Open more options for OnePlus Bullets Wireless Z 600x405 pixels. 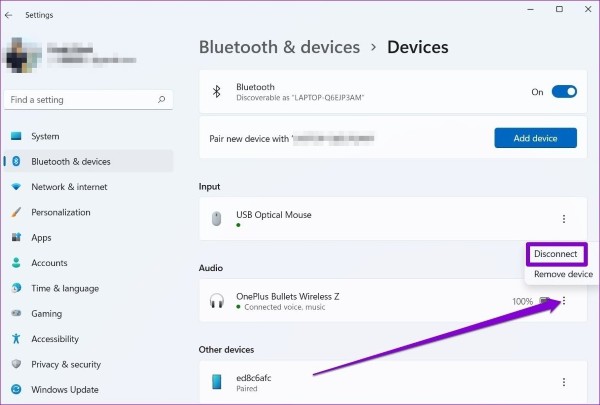(x=564, y=301)
